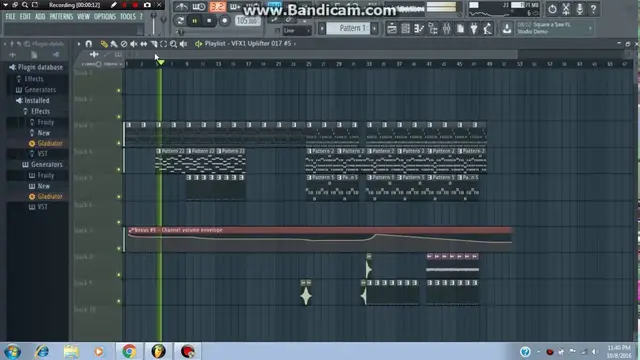Toggle pattern/song mode button
Image resolution: width=640 pixels, height=360 pixels.
point(180,20)
